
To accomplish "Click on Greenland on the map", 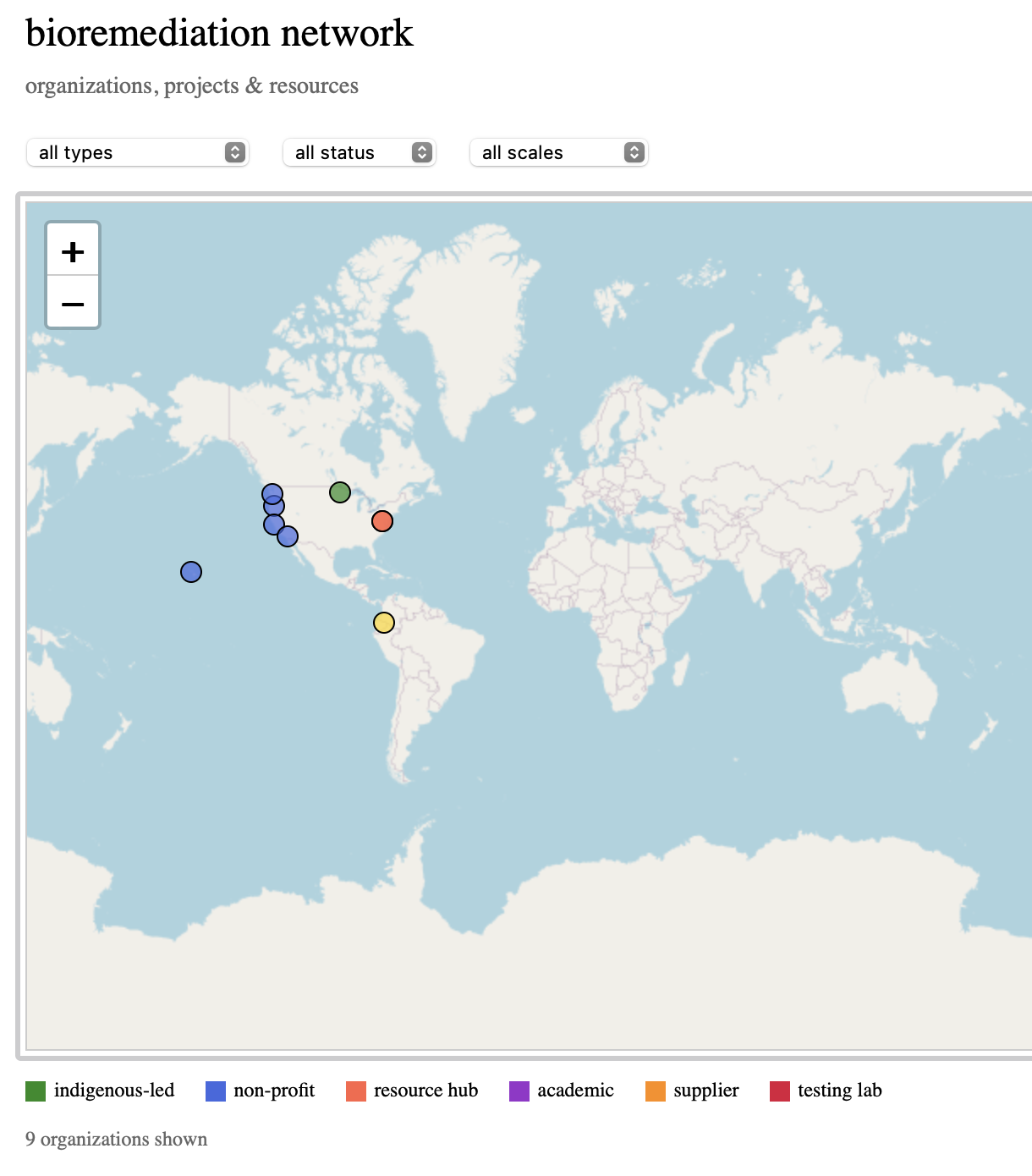I will pyautogui.click(x=457, y=321).
